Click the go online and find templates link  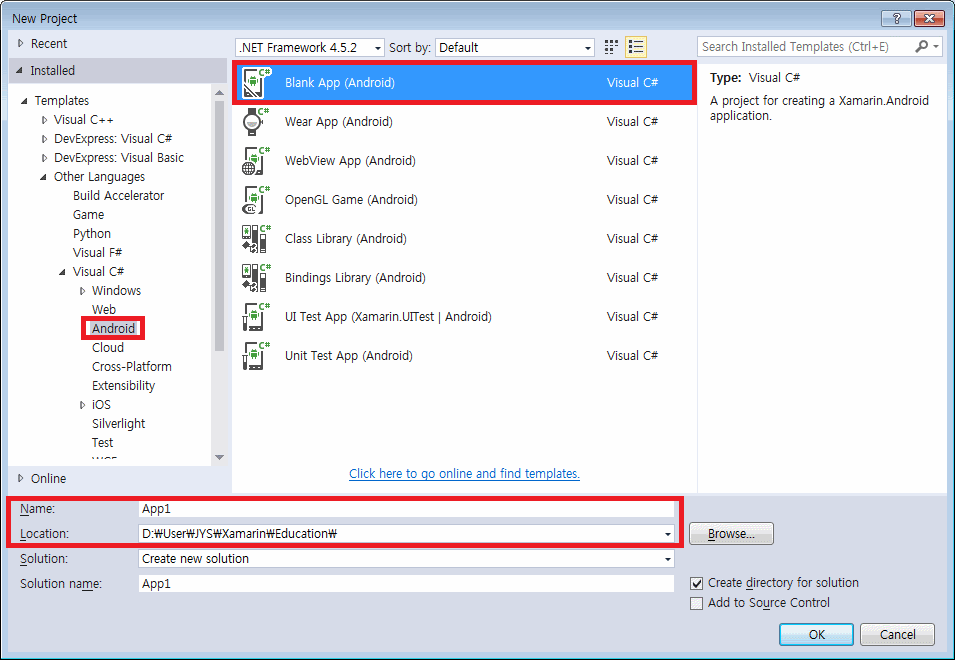coord(464,474)
